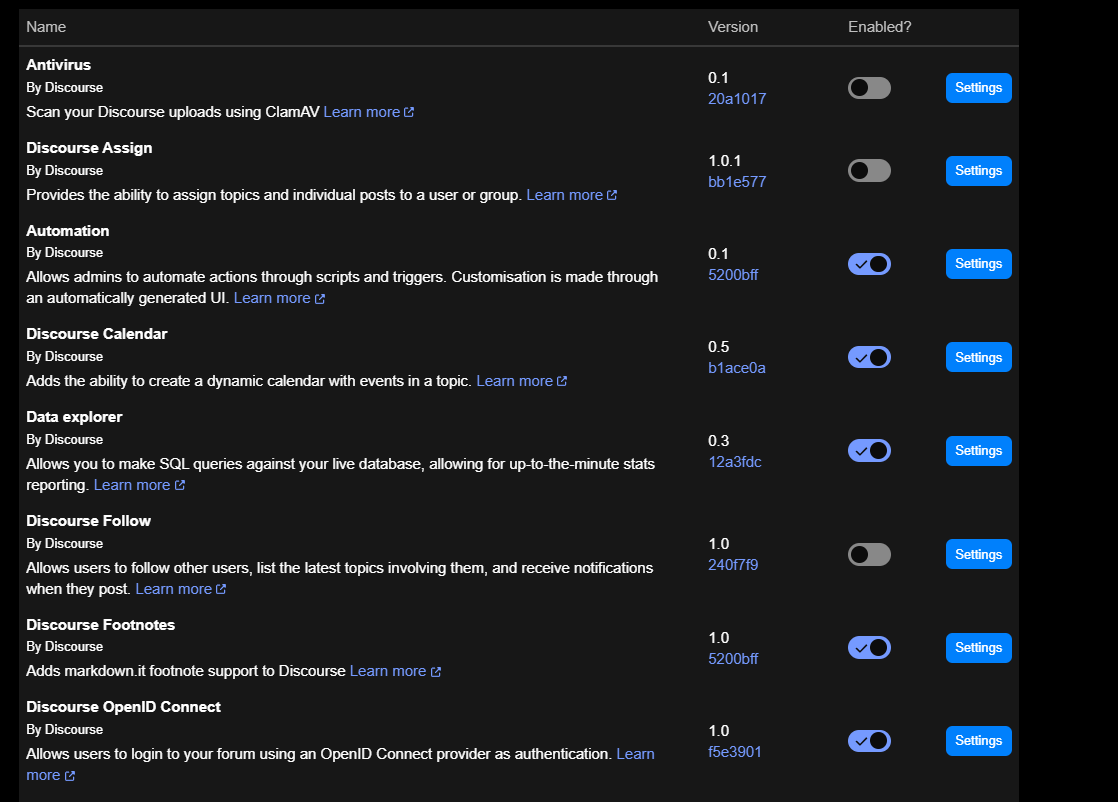Click external link icon for Antivirus Learn more
The height and width of the screenshot is (802, 1118).
coord(409,112)
